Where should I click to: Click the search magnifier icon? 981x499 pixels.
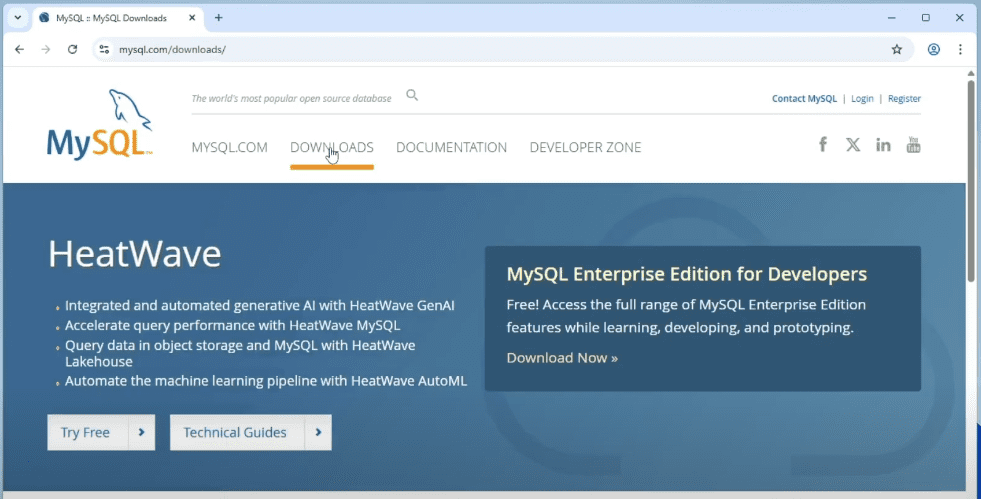pyautogui.click(x=412, y=96)
